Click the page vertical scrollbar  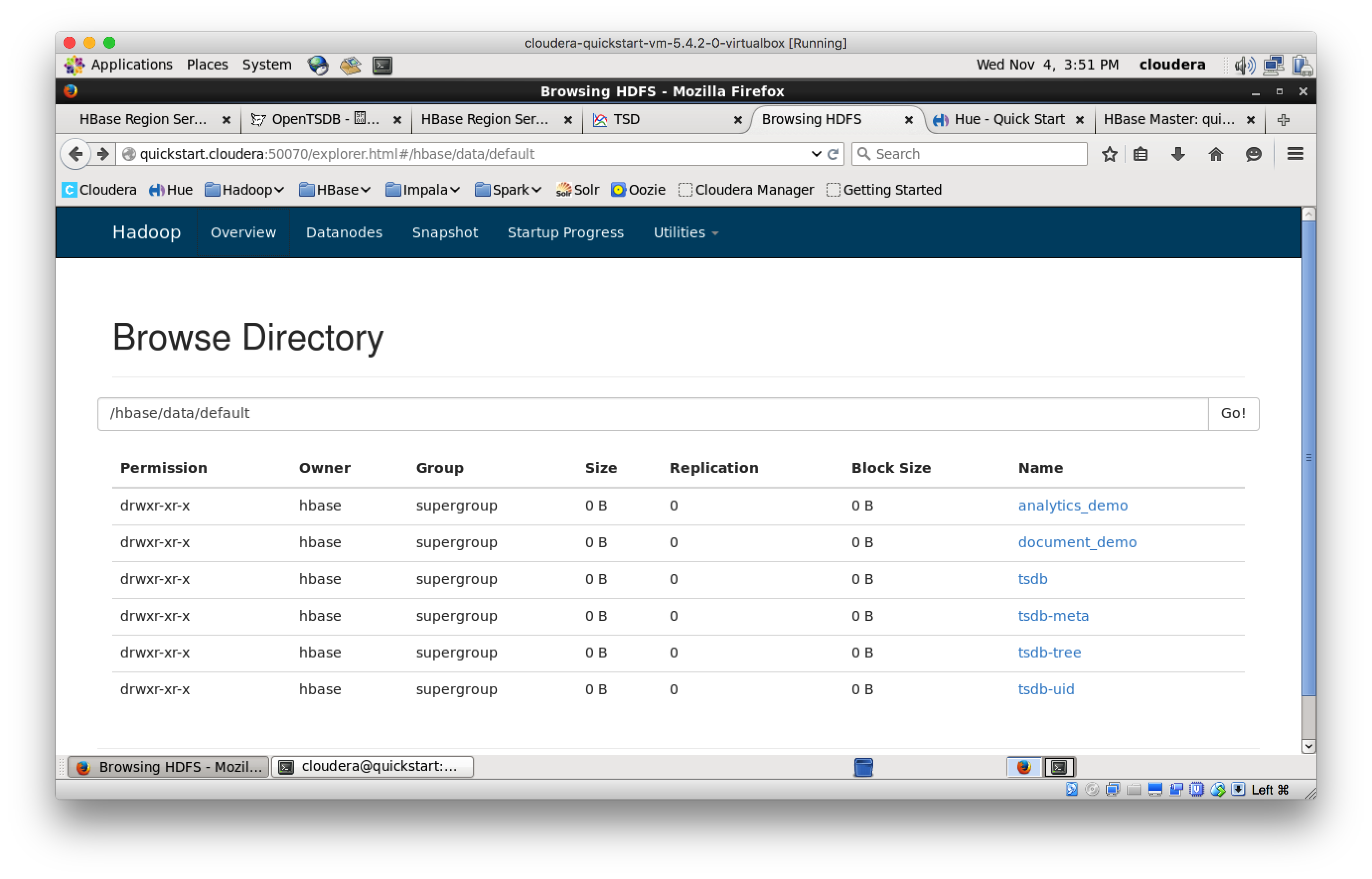1308,456
